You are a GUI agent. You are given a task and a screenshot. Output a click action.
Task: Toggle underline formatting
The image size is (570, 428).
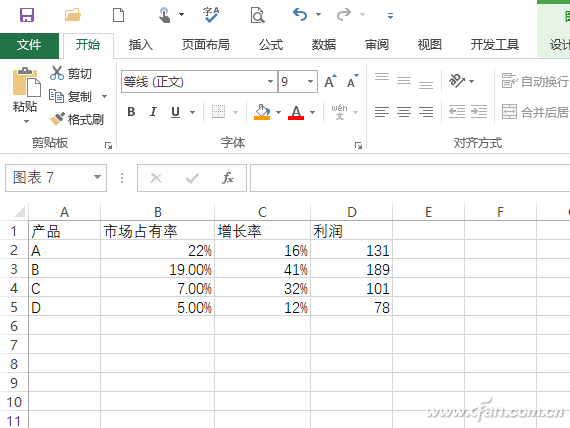pos(175,112)
